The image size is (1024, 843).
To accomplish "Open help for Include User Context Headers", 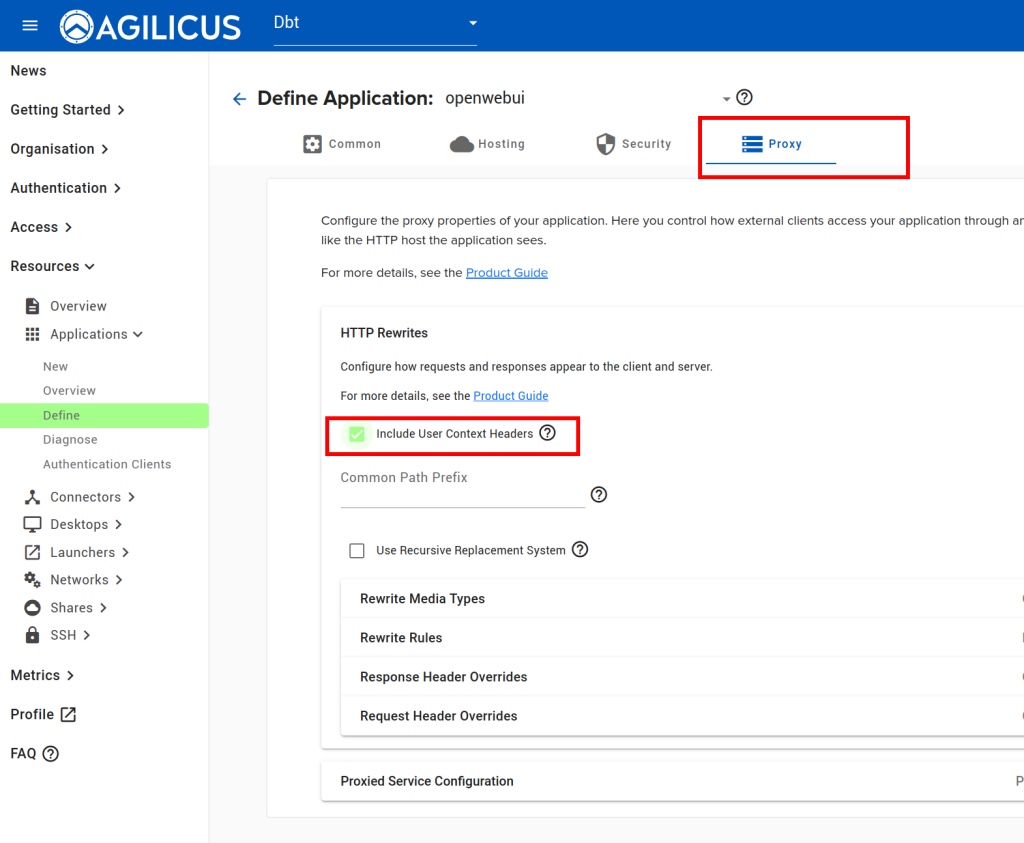I will [547, 433].
